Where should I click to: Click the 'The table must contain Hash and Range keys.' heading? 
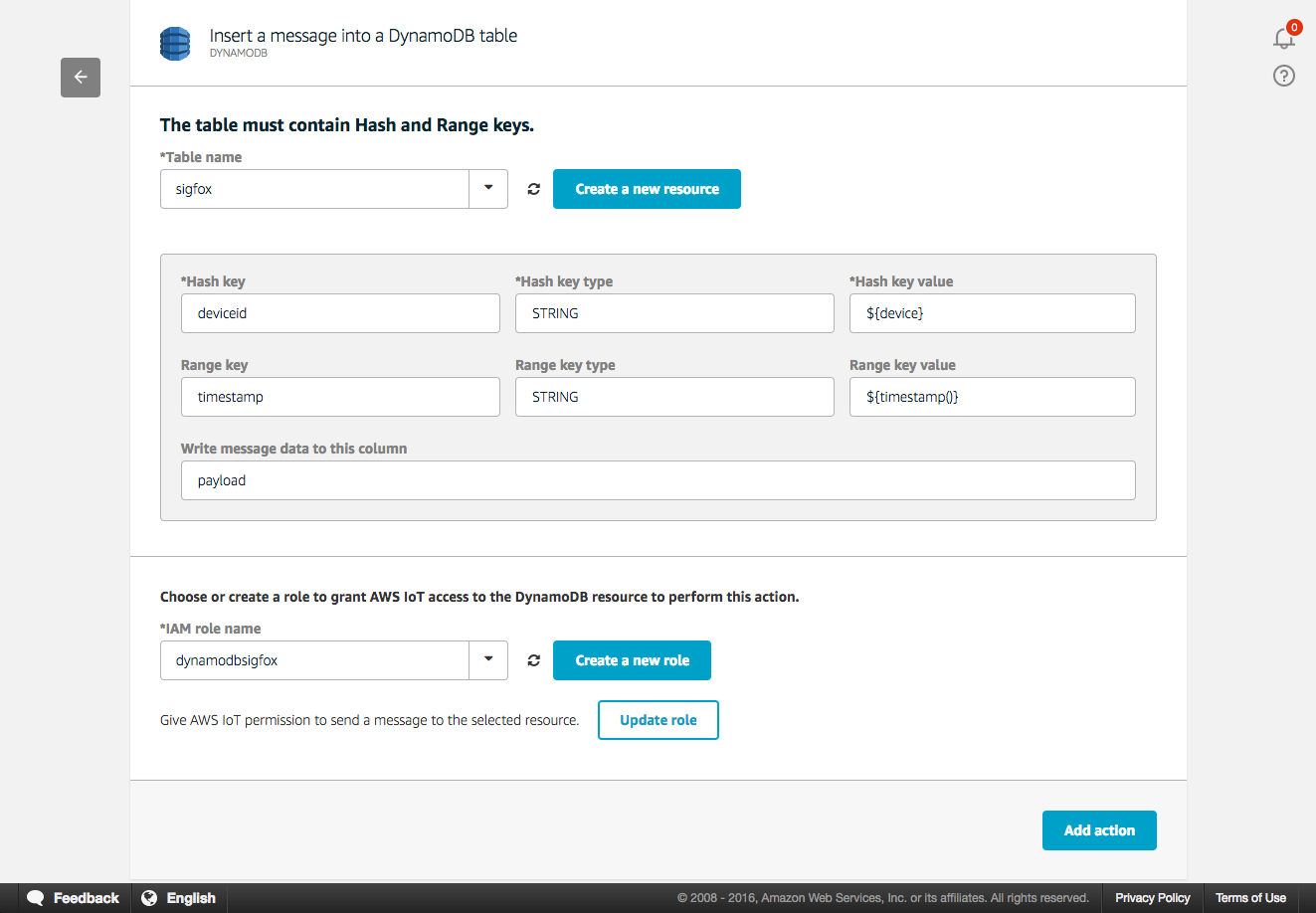[x=347, y=125]
